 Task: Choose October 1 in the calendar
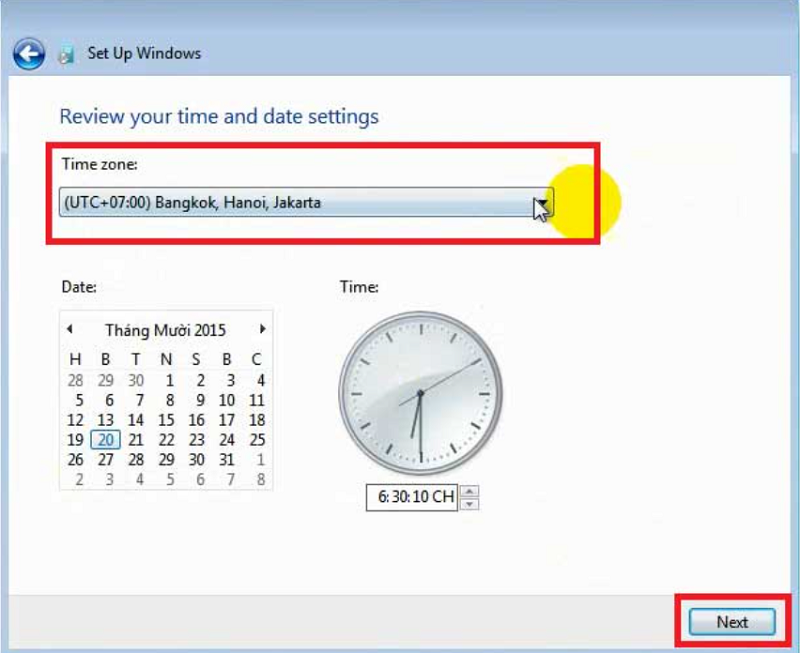(x=169, y=380)
